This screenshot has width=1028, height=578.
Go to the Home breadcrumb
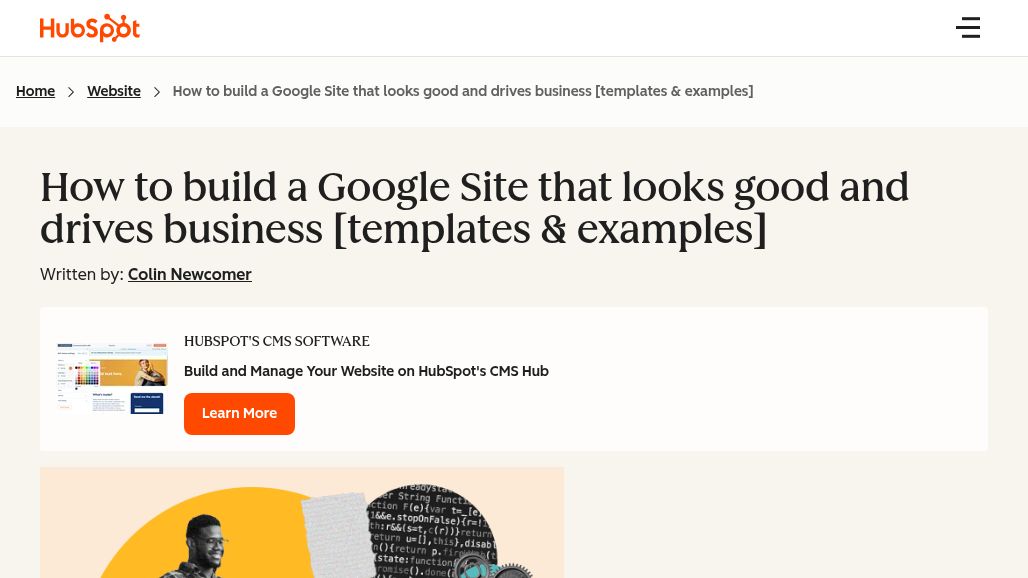tap(35, 91)
